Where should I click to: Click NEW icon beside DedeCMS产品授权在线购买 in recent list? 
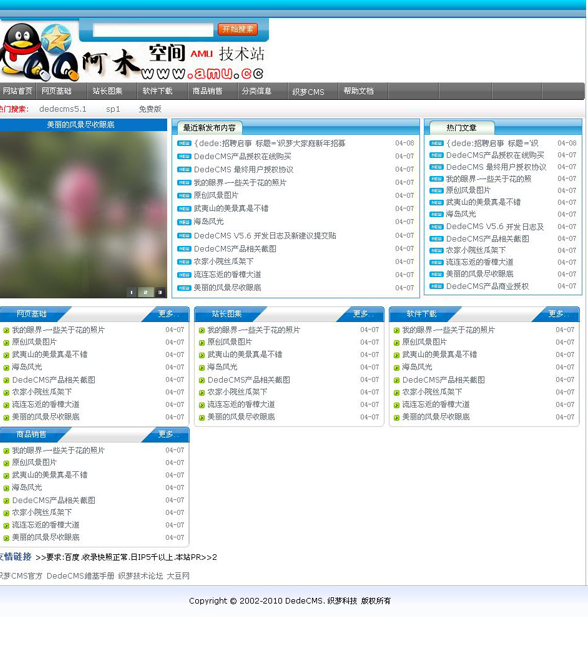pyautogui.click(x=184, y=157)
